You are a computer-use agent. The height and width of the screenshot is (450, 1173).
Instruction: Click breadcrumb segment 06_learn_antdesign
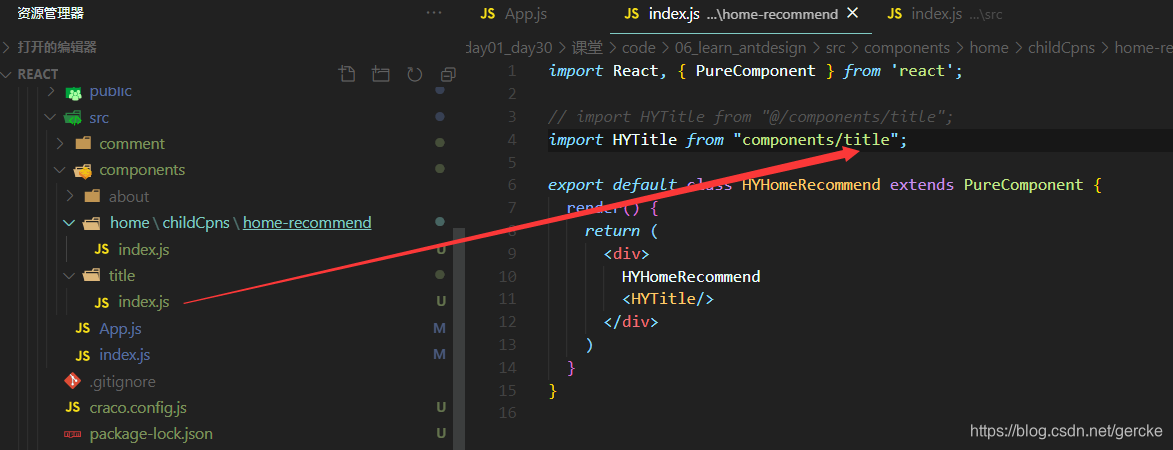click(741, 48)
